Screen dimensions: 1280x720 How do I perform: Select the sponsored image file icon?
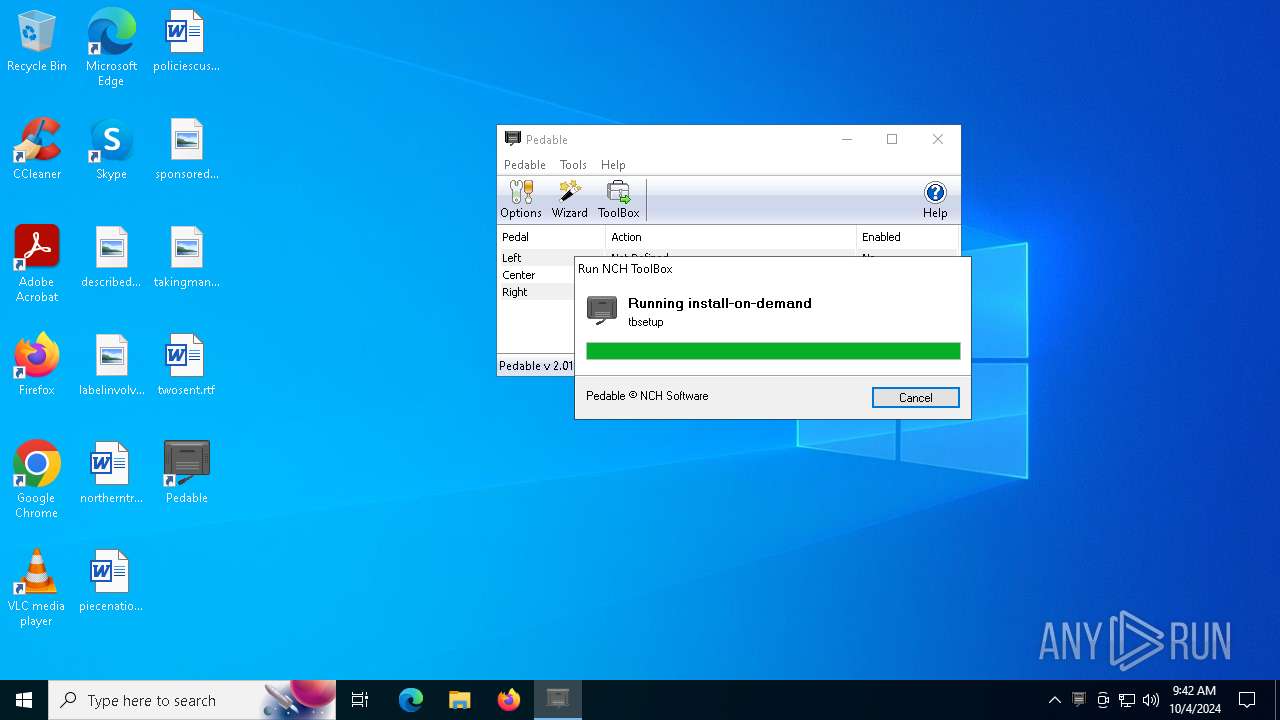[186, 150]
